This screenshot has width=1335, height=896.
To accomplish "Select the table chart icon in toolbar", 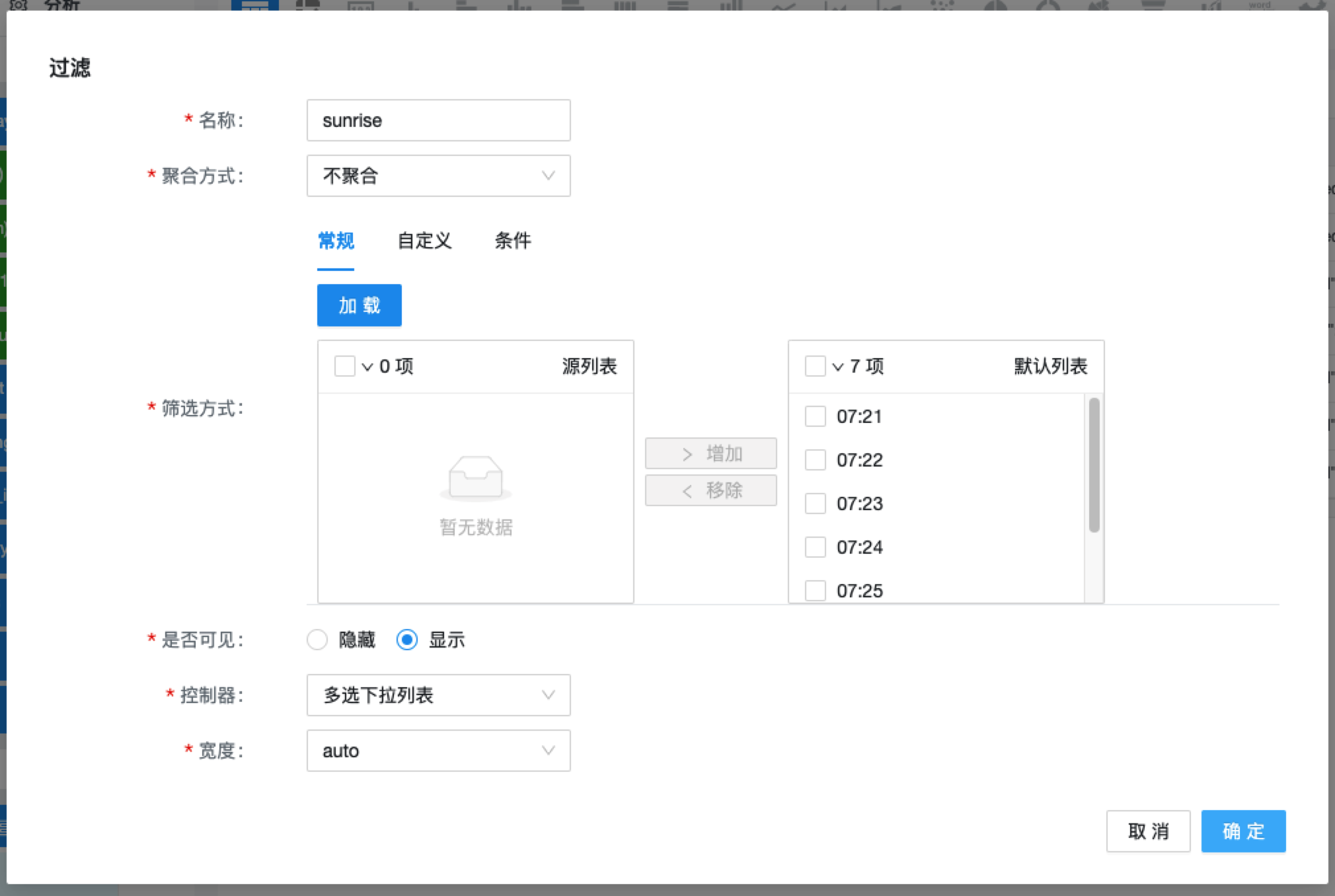I will [254, 5].
